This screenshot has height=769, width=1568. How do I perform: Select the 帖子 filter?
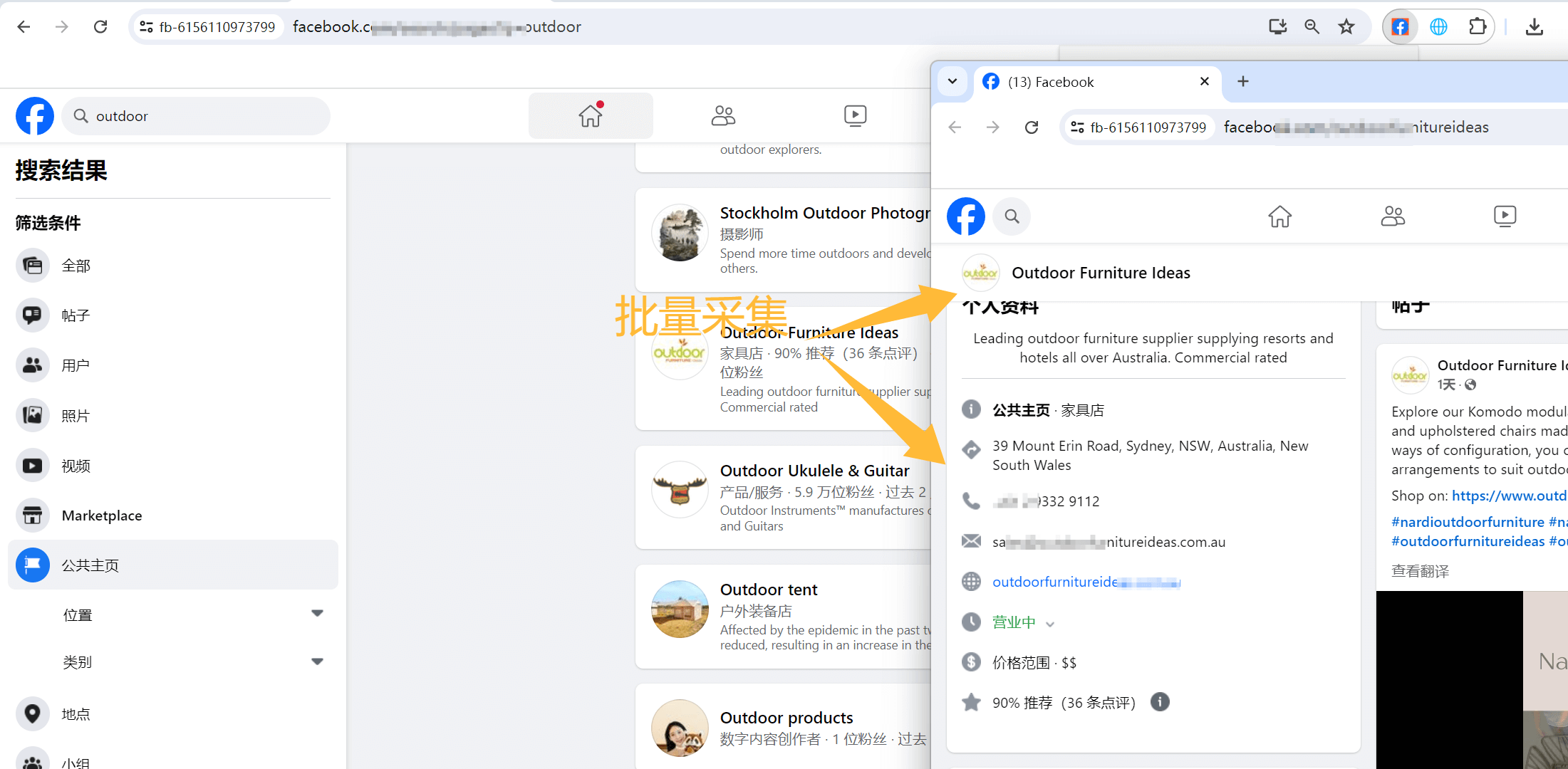(172, 315)
